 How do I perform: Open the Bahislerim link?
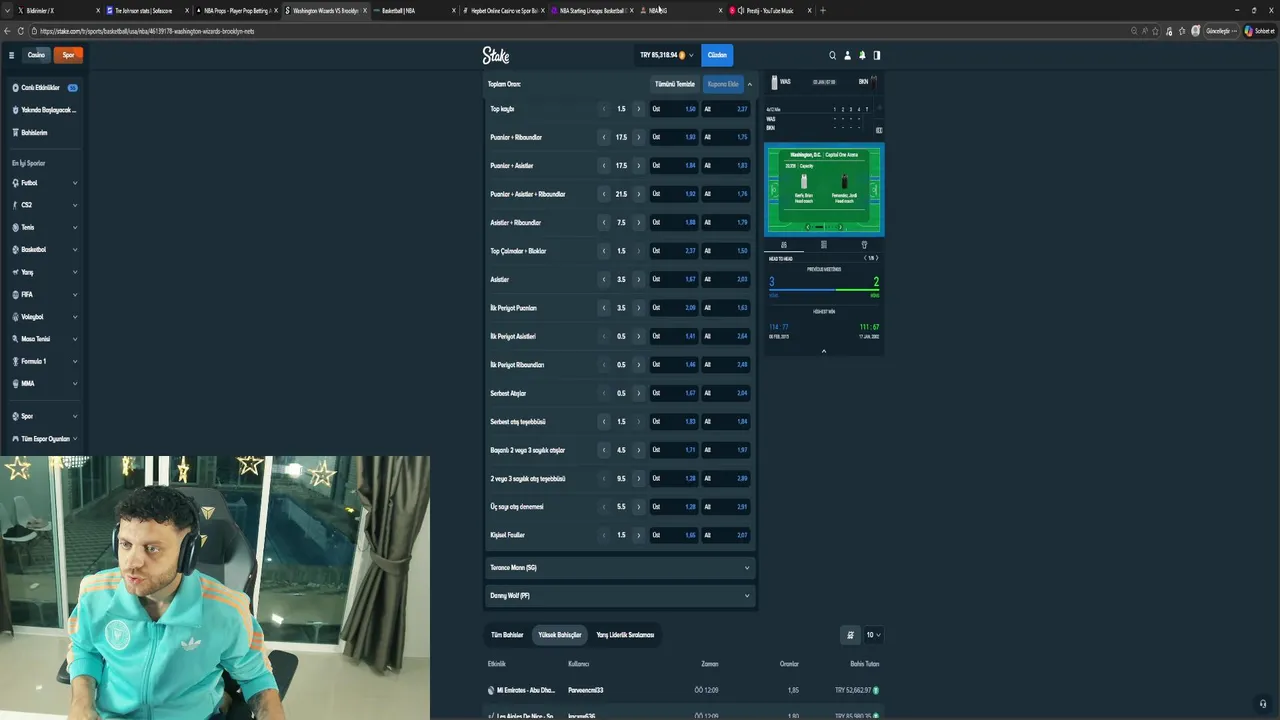click(34, 132)
